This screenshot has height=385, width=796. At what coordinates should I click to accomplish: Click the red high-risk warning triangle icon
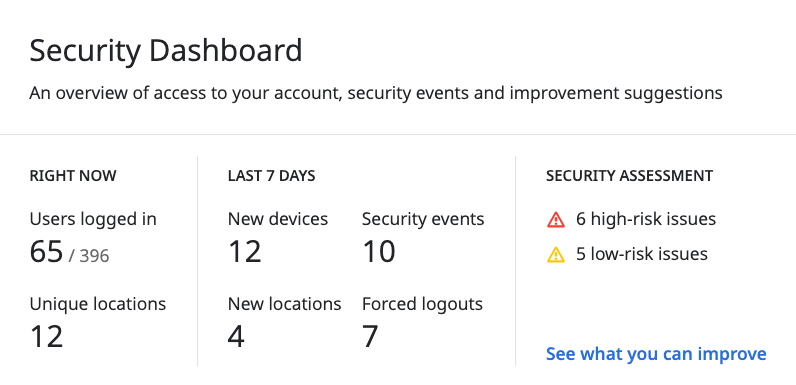tap(556, 220)
